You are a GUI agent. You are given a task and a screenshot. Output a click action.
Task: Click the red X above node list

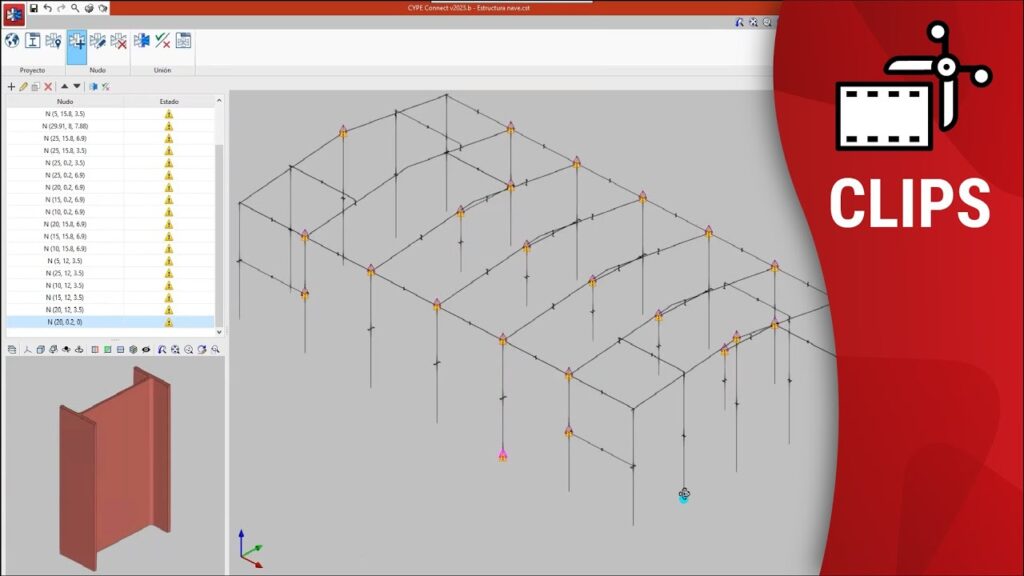pos(47,87)
